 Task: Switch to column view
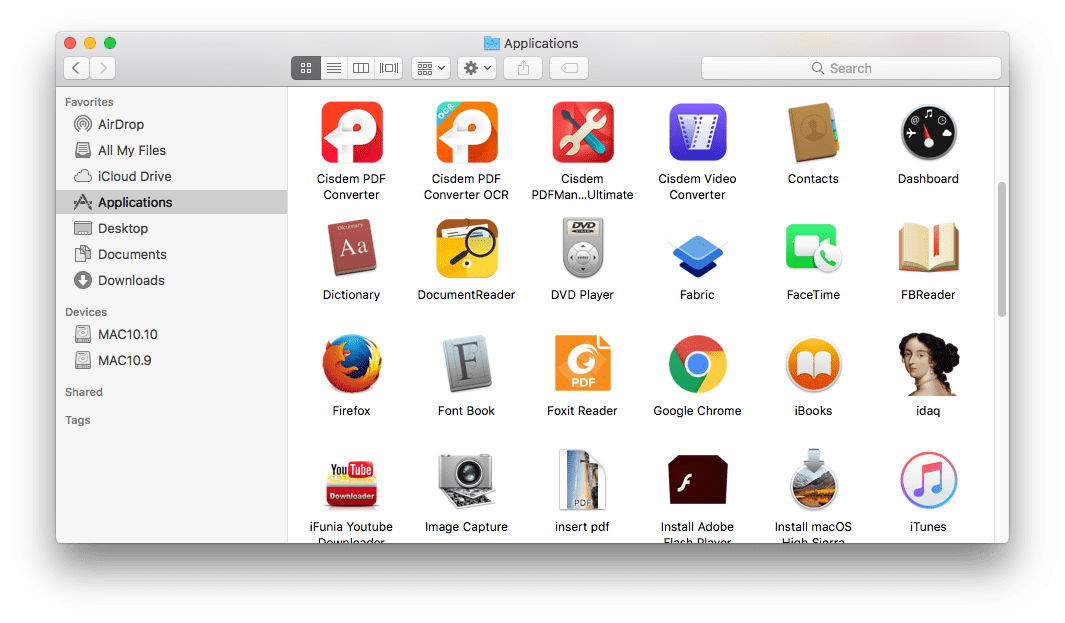click(x=361, y=68)
